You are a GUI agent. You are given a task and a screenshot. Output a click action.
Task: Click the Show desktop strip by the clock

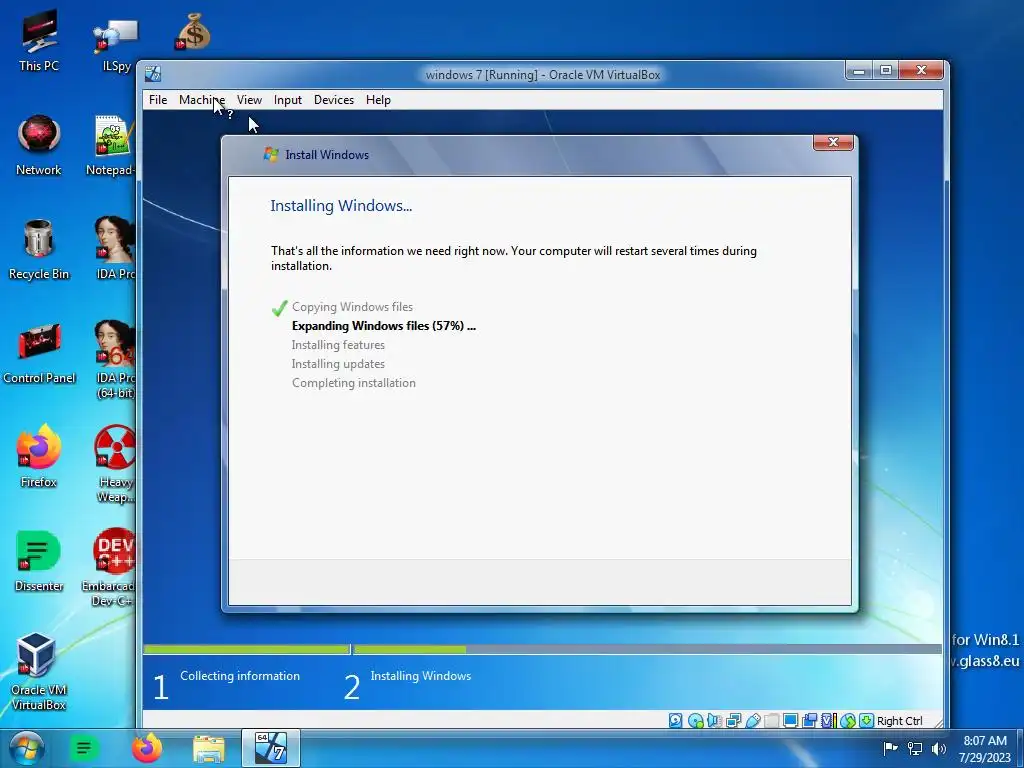click(x=1020, y=748)
